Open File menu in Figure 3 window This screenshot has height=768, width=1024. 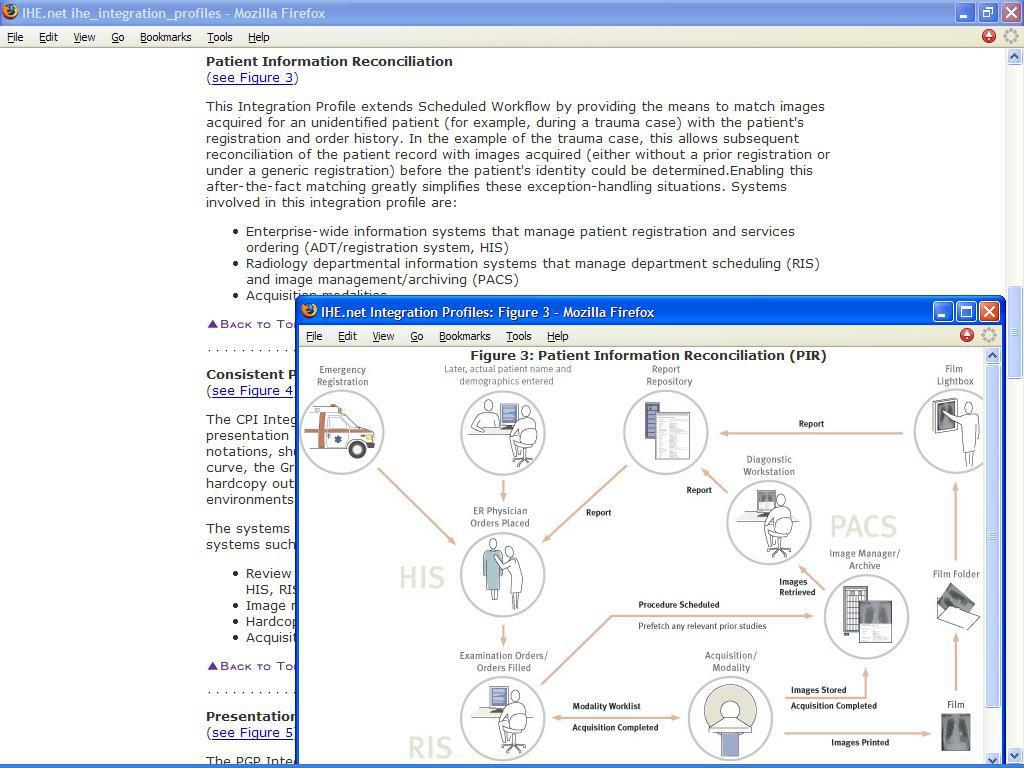pos(314,336)
